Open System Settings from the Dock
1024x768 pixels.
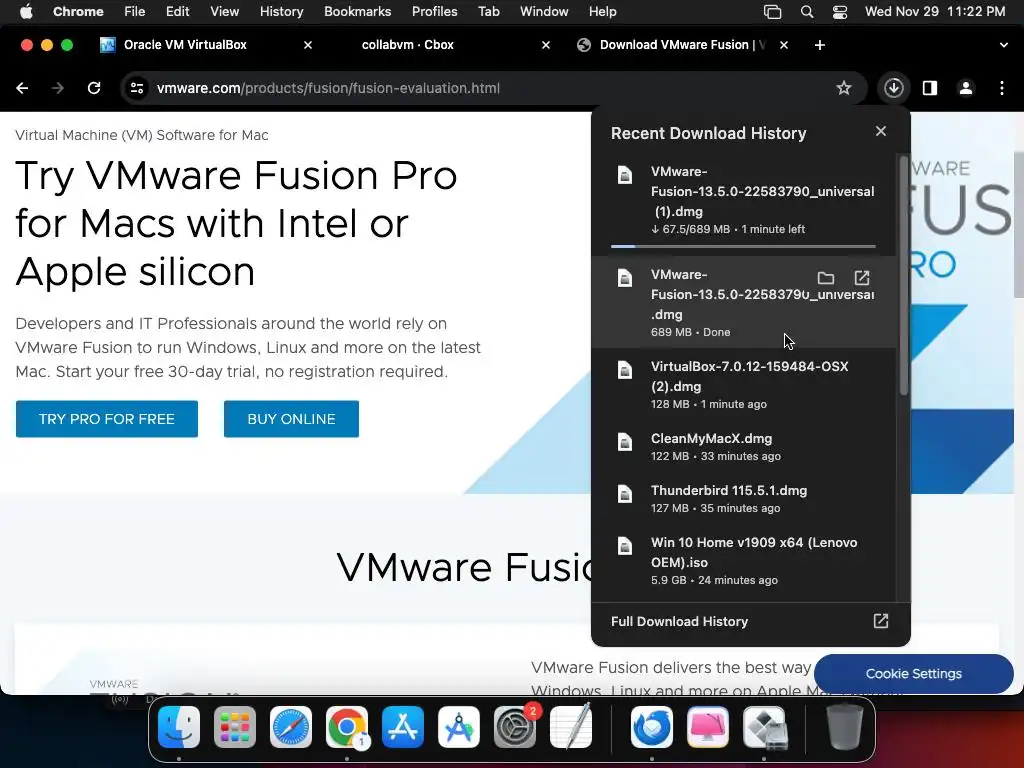pyautogui.click(x=515, y=727)
